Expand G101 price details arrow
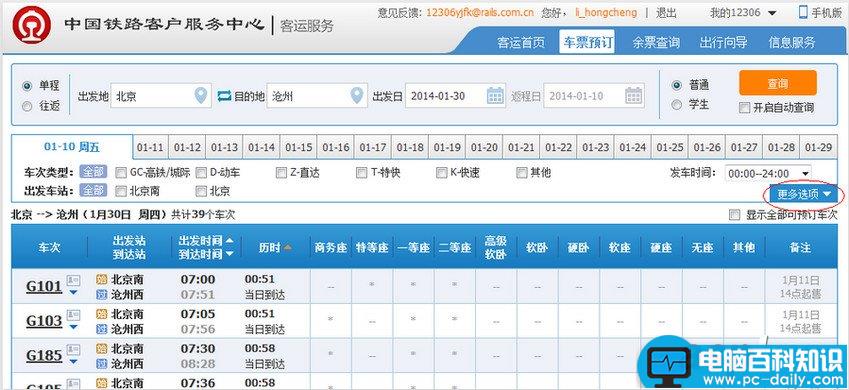Image resolution: width=849 pixels, height=390 pixels. (x=73, y=293)
